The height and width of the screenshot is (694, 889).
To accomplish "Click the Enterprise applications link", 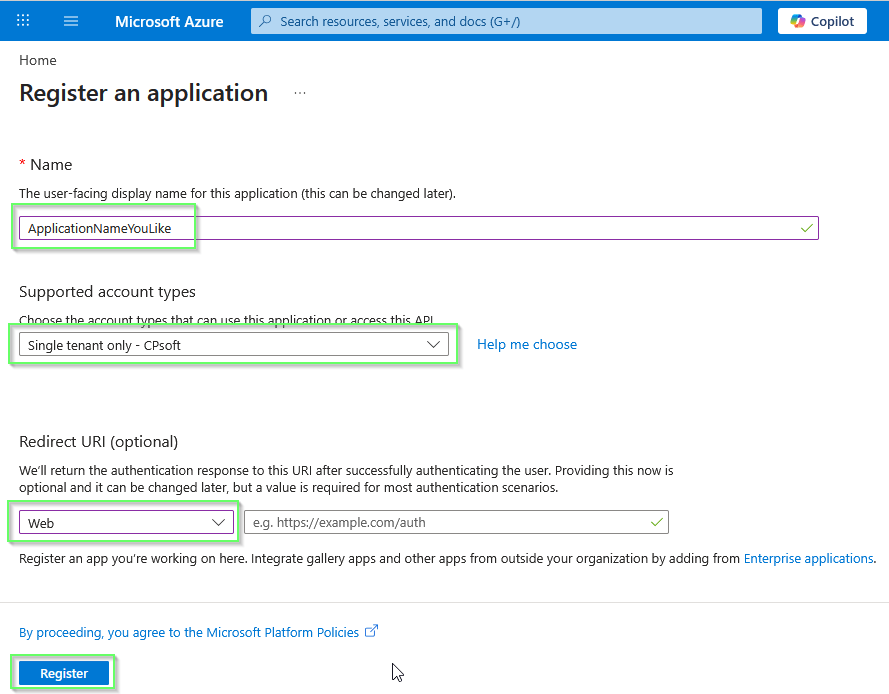I will (808, 558).
